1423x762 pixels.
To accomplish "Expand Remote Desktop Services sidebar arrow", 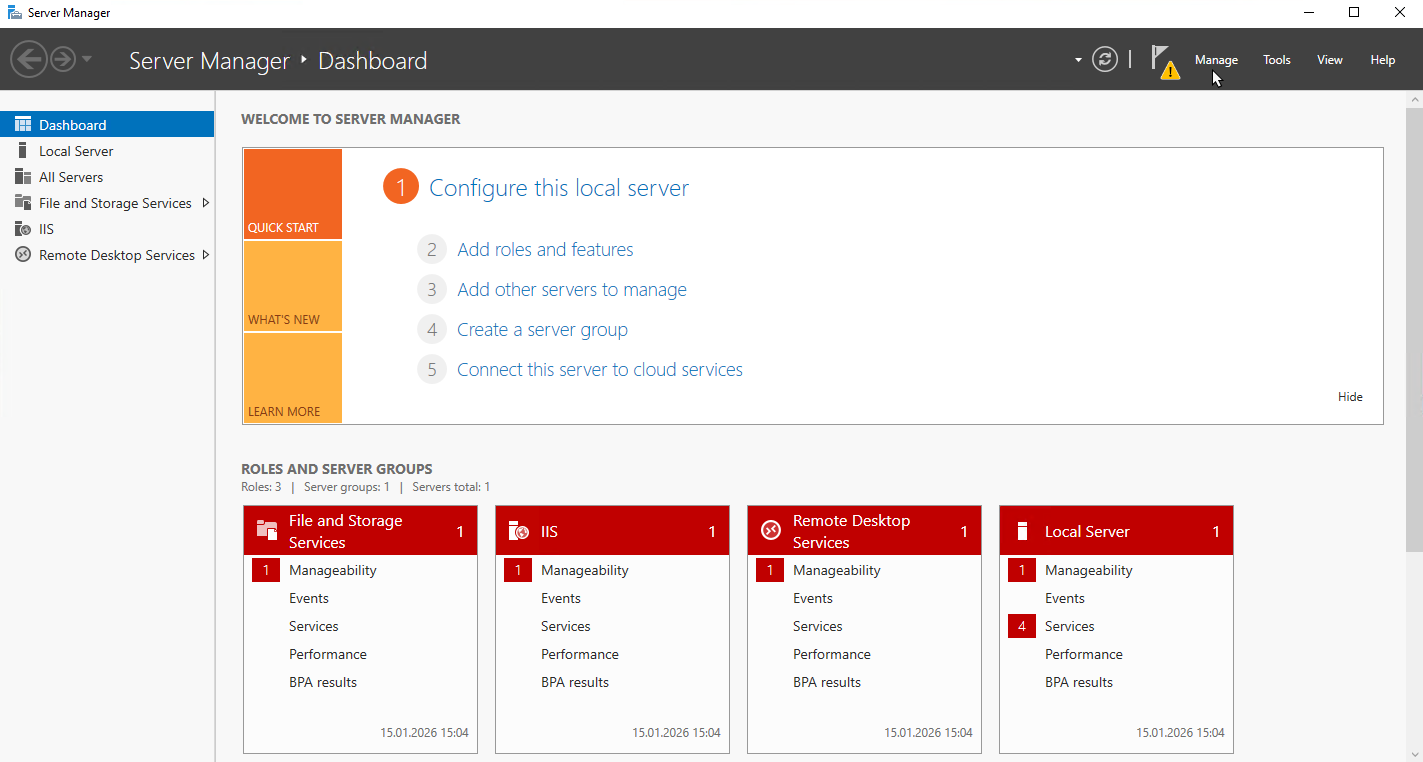I will [206, 255].
